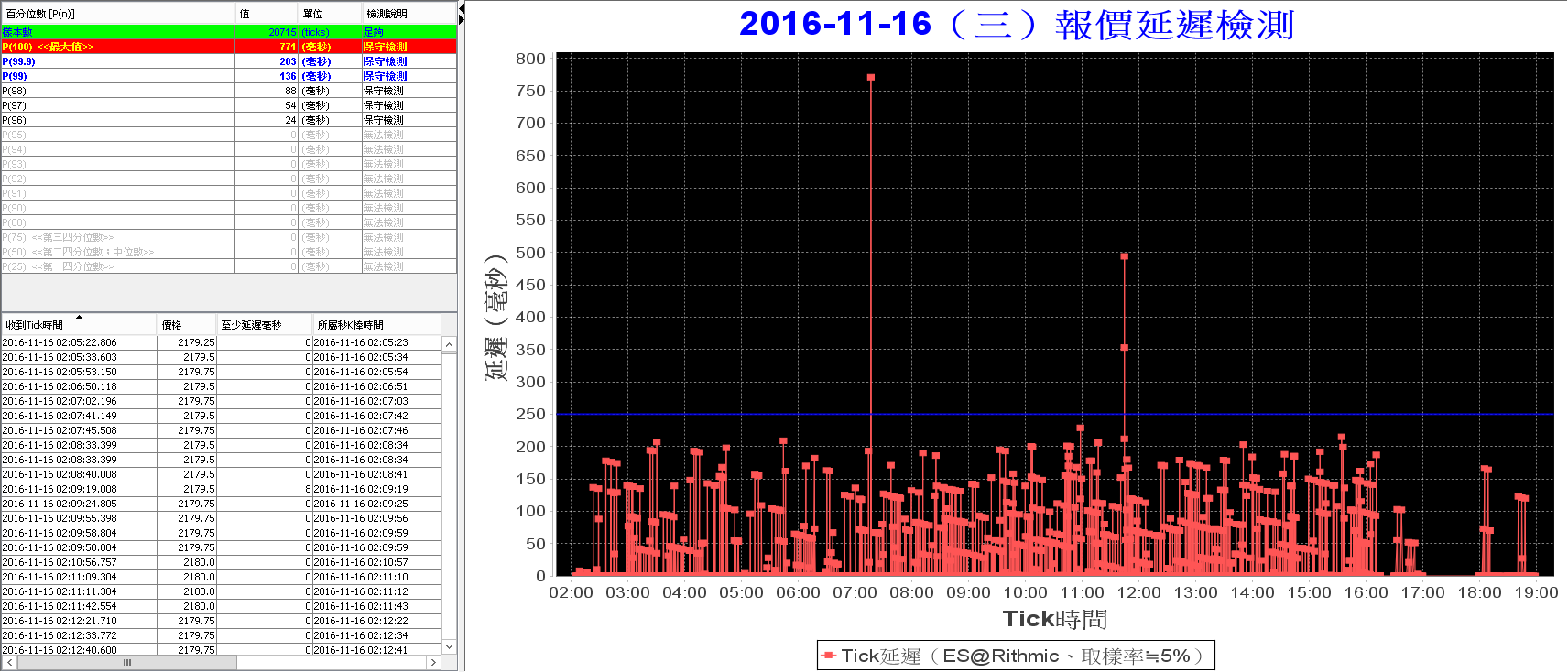The image size is (1568, 672).
Task: Select the tick row at 02:09:19.008
Action: [x=222, y=489]
